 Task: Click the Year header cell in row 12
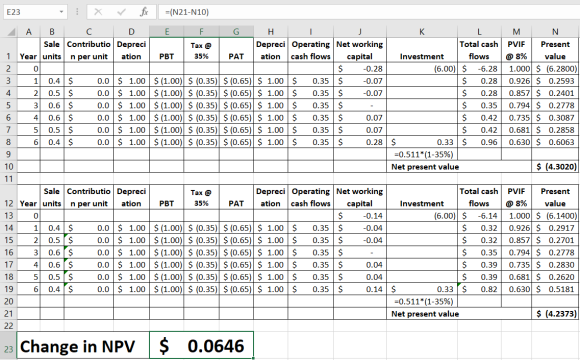[x=28, y=197]
